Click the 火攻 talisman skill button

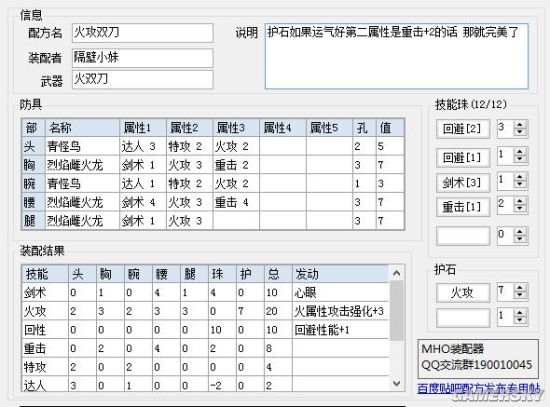(x=463, y=292)
